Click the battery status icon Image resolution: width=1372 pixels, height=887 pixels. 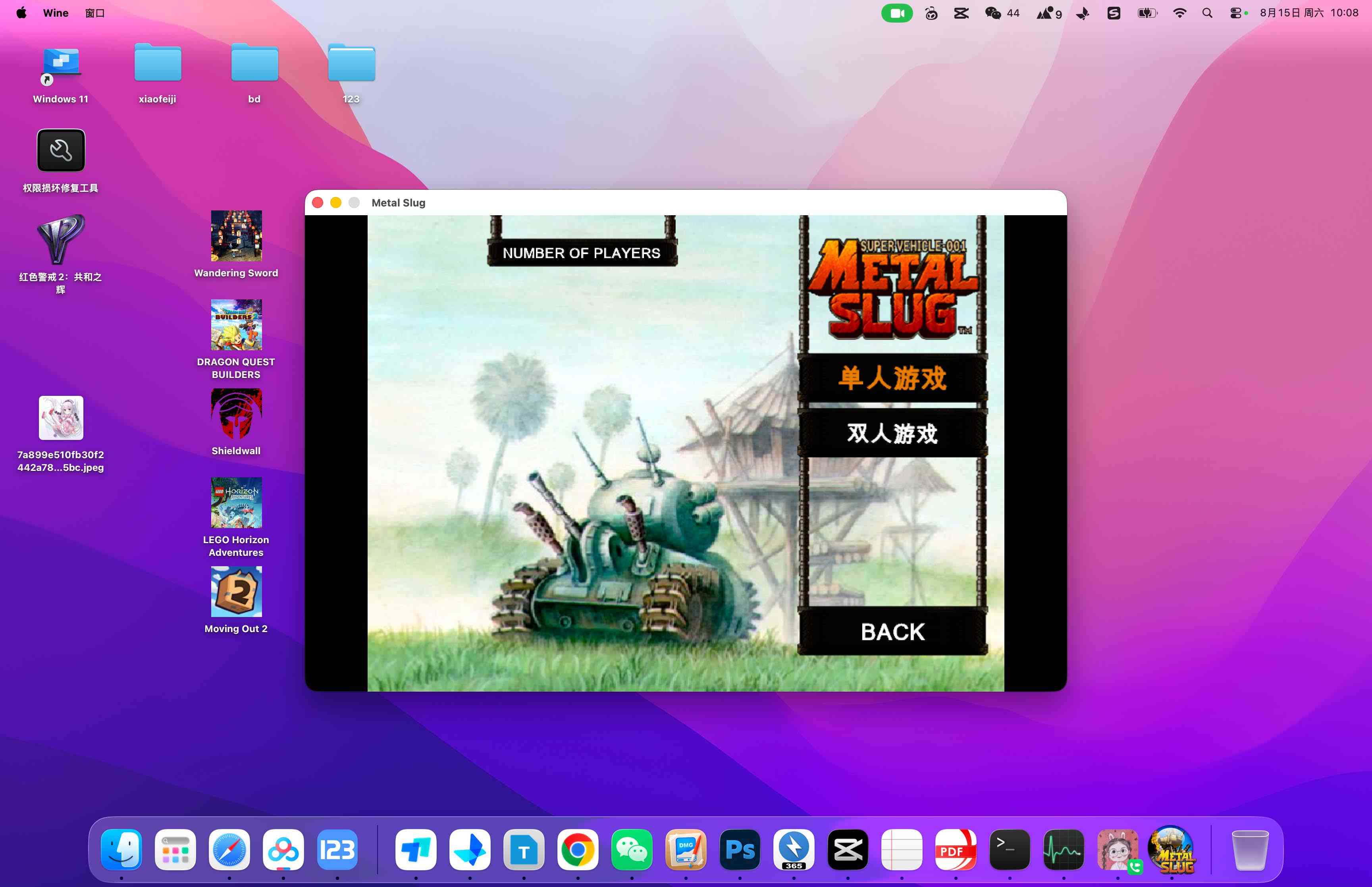coord(1147,13)
